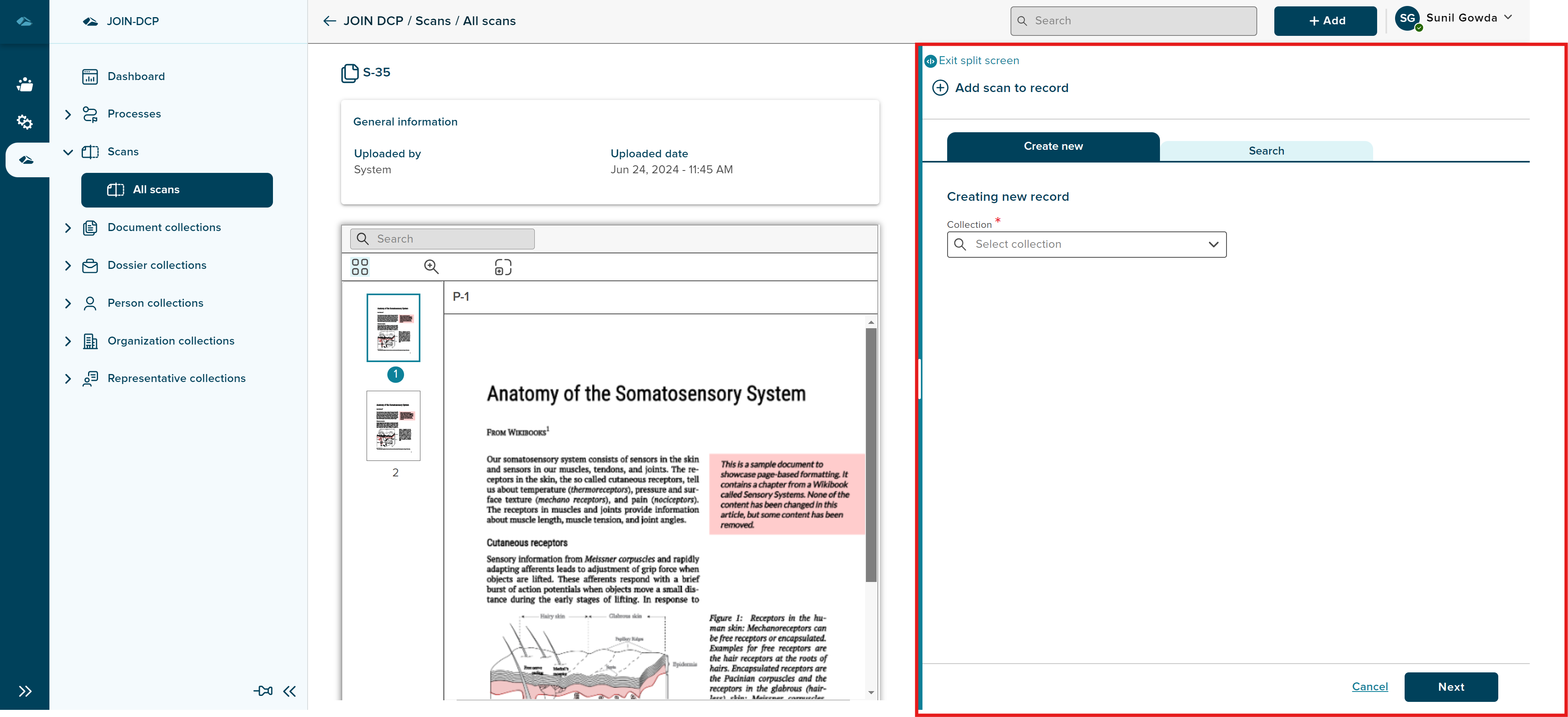
Task: Expand the Processes tree item
Action: 68,114
